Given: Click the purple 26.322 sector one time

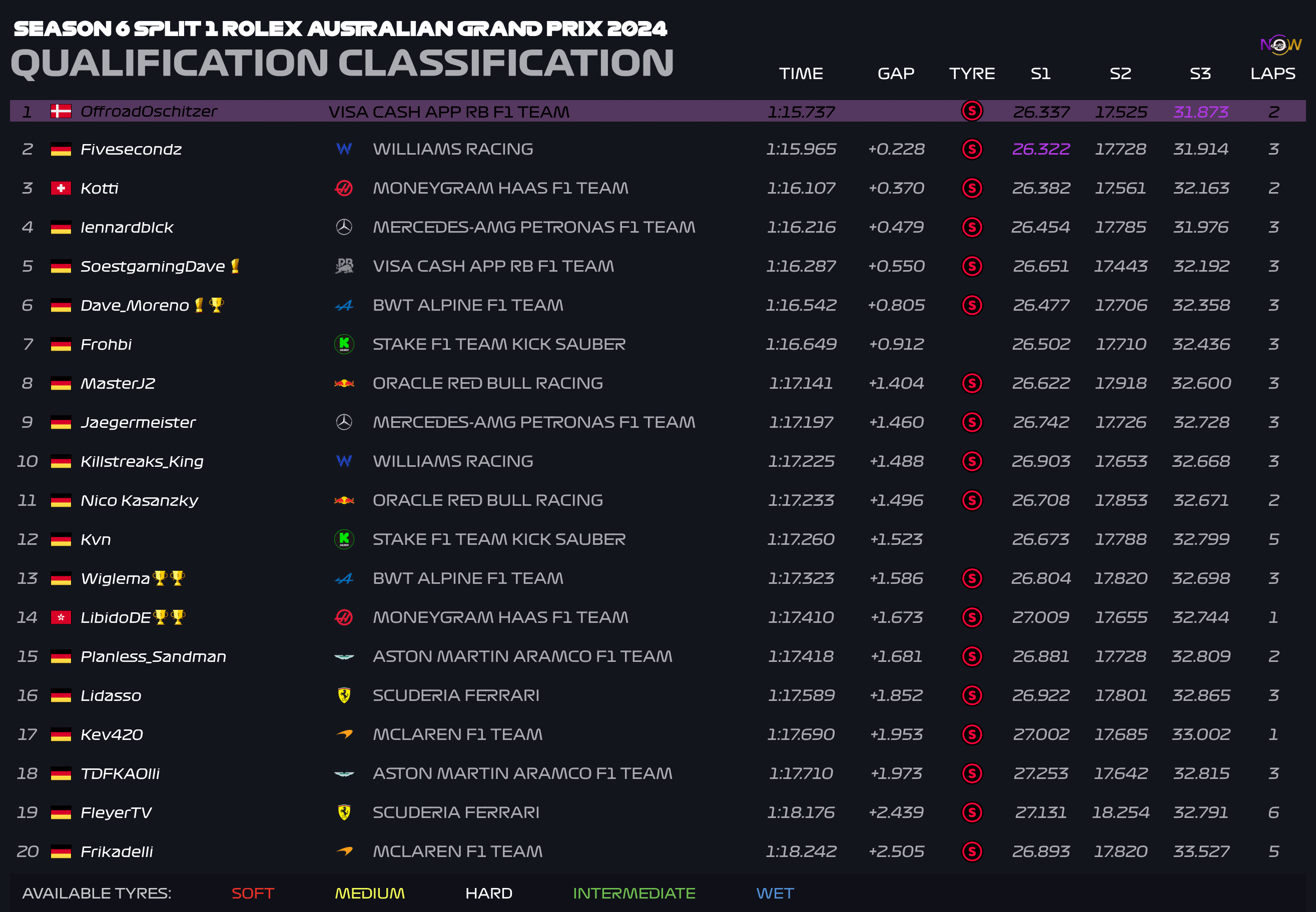Looking at the screenshot, I should (1041, 149).
